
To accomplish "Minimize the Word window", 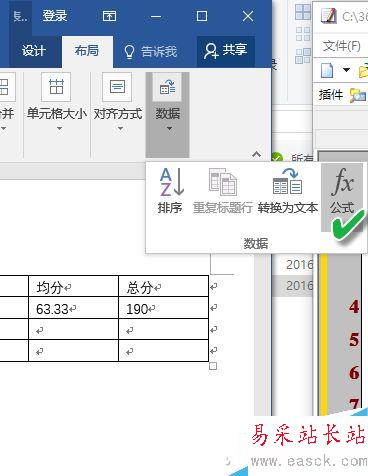I will [x=156, y=16].
